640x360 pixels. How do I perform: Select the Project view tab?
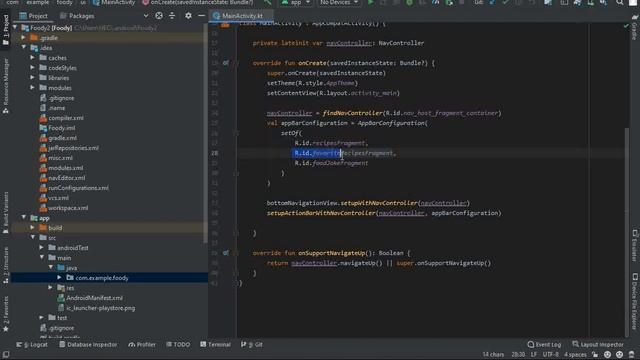(33, 16)
